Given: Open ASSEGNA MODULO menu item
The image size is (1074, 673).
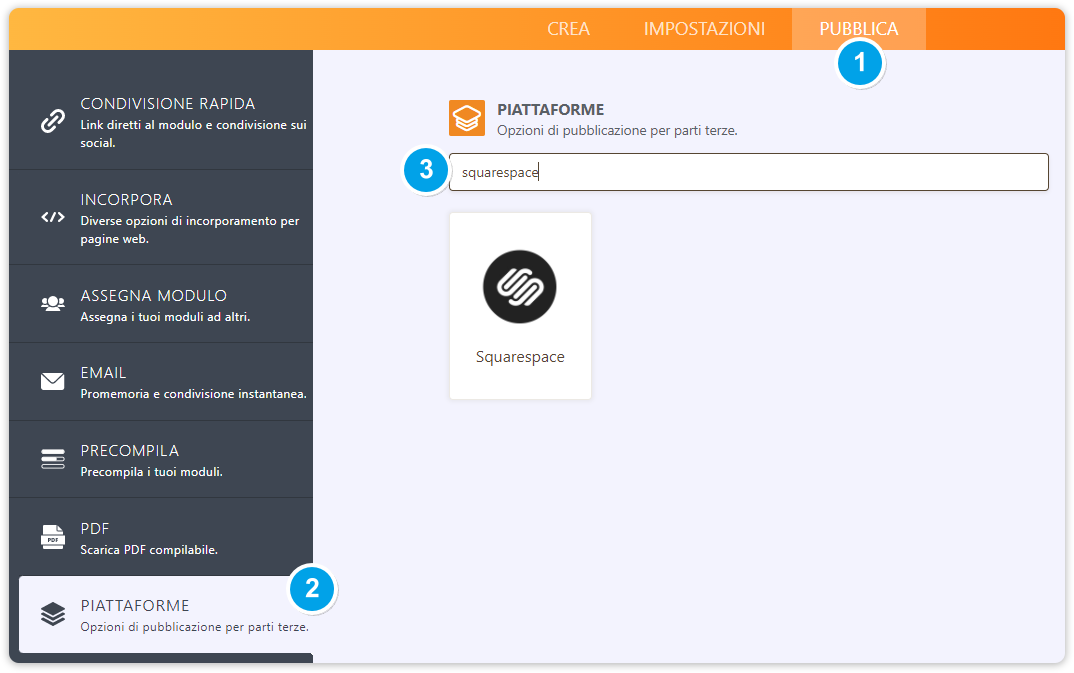Looking at the screenshot, I should [x=161, y=304].
